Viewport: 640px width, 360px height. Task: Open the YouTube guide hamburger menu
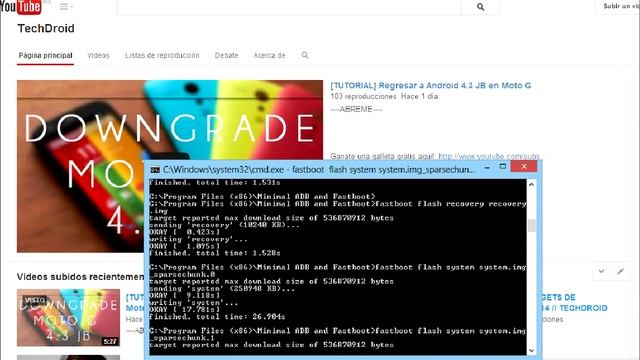click(x=65, y=7)
